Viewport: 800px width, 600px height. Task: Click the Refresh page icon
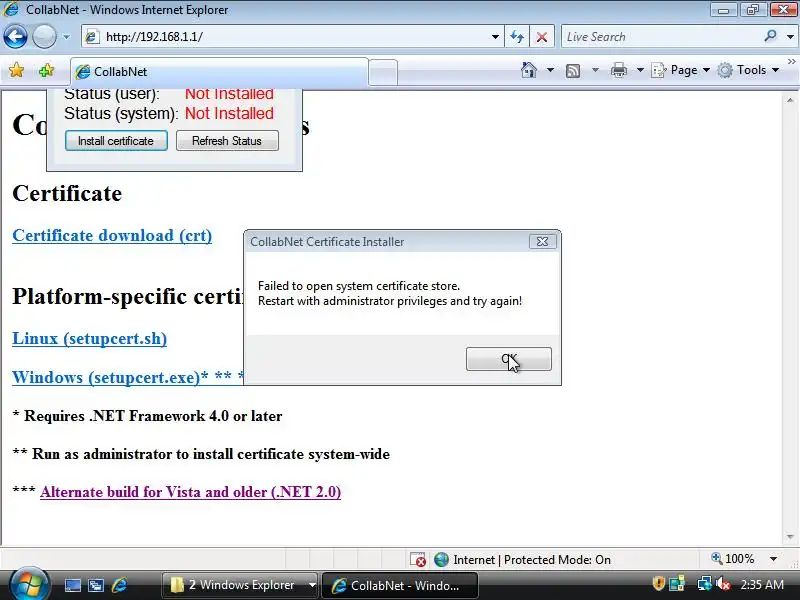[517, 37]
